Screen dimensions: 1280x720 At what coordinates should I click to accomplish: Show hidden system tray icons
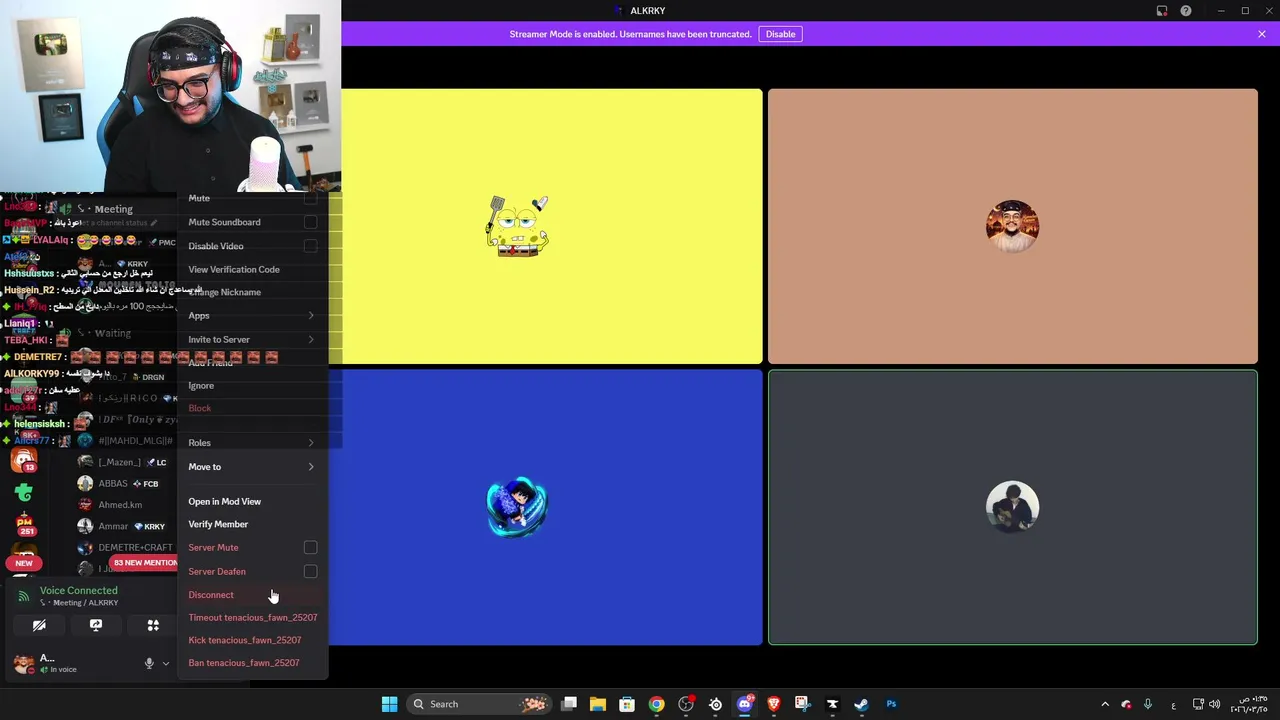[x=1105, y=704]
